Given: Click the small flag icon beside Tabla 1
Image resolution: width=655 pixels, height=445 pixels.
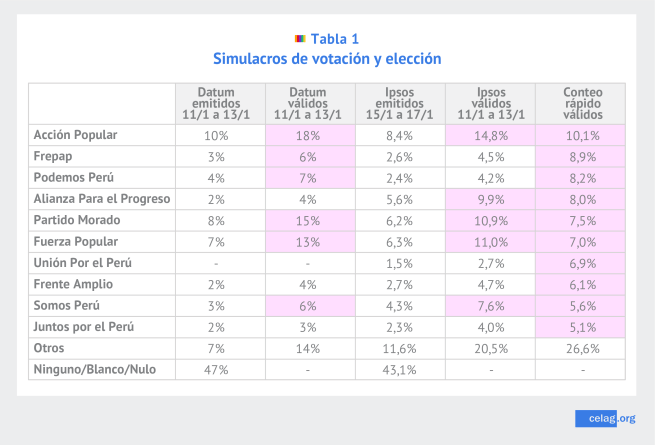Looking at the screenshot, I should [x=300, y=39].
